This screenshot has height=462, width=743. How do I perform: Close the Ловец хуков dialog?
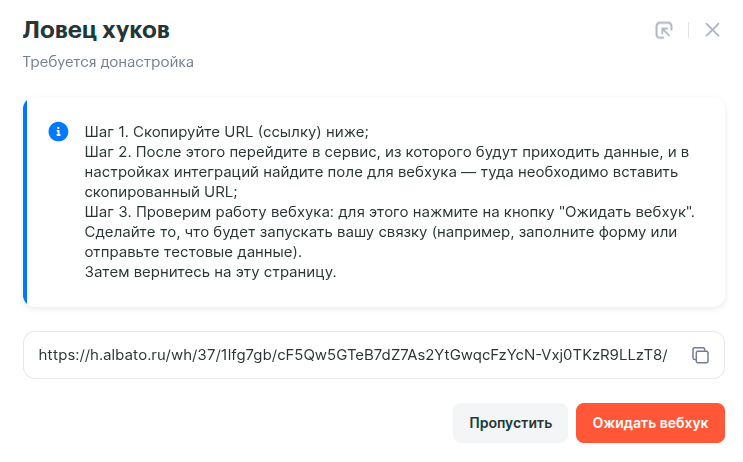coord(712,30)
